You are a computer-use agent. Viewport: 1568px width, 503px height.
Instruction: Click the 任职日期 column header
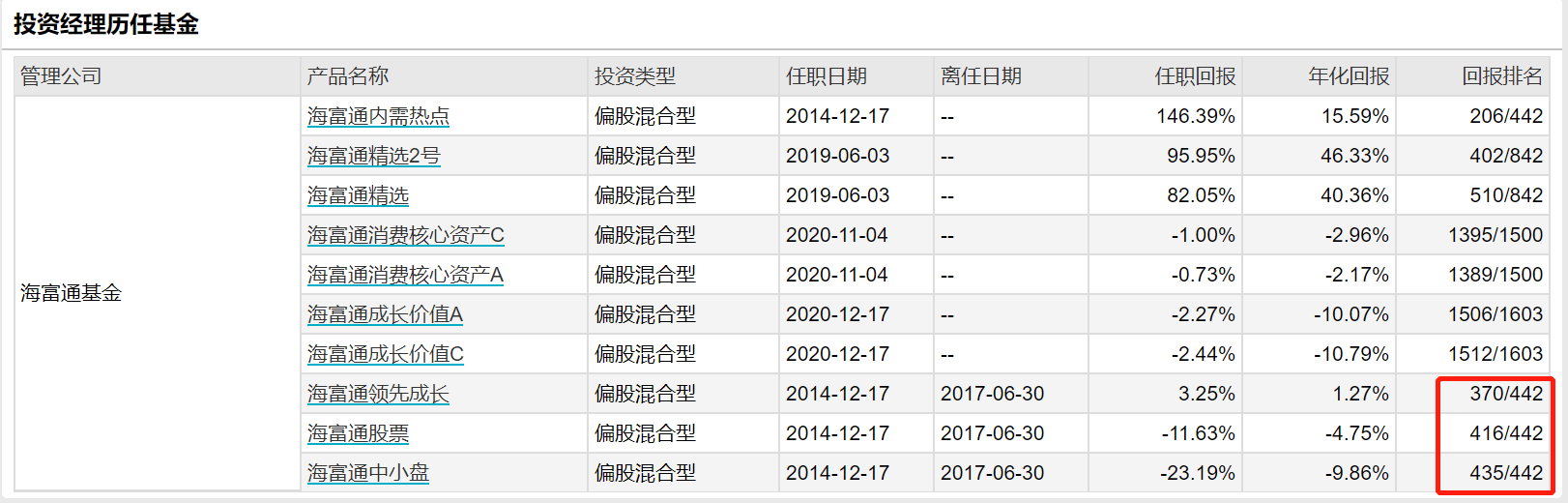point(826,76)
